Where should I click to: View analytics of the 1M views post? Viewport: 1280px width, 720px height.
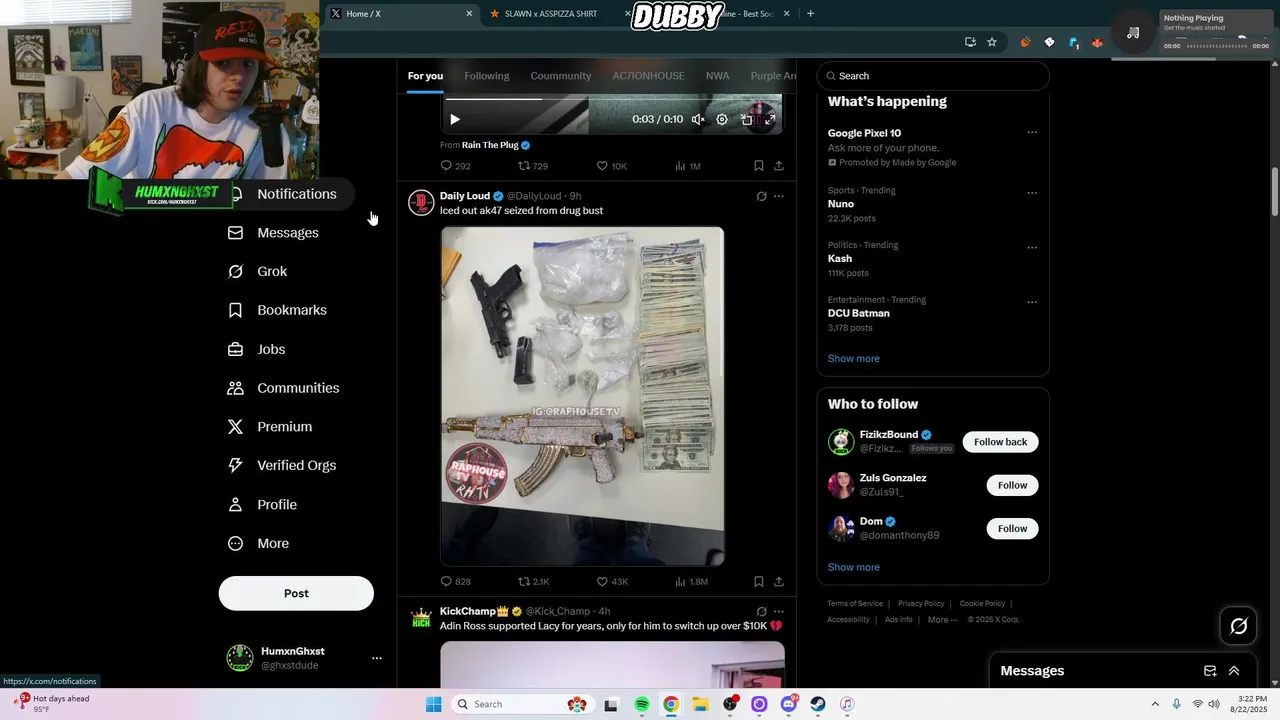(x=688, y=166)
